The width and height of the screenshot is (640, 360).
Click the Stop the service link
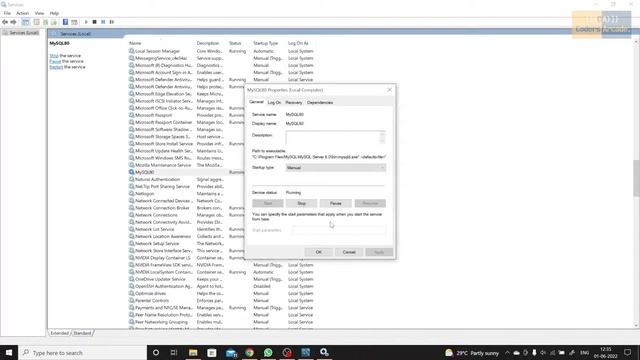(x=54, y=56)
